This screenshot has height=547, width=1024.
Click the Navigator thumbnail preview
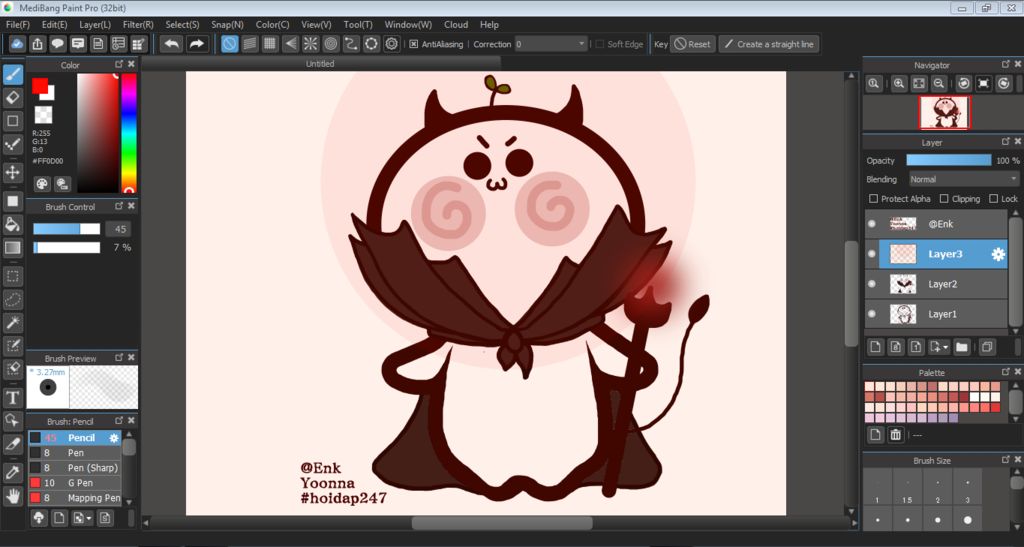(x=944, y=113)
